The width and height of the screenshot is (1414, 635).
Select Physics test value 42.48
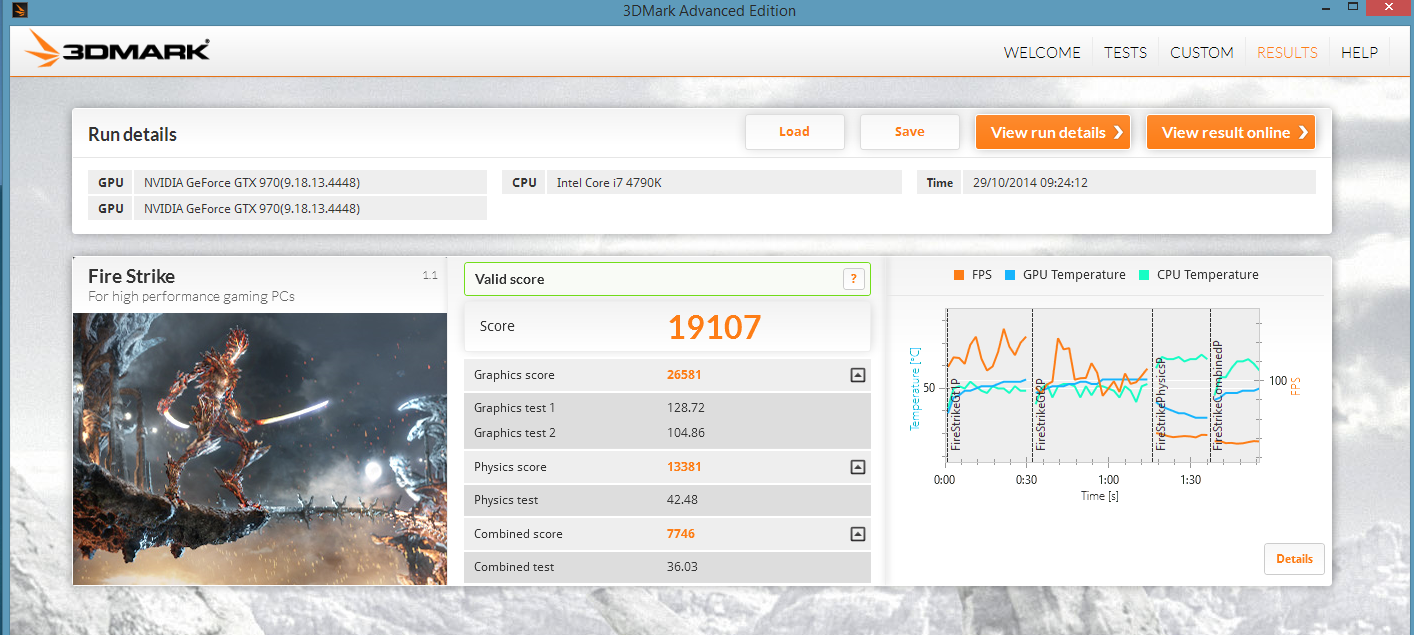pos(682,500)
